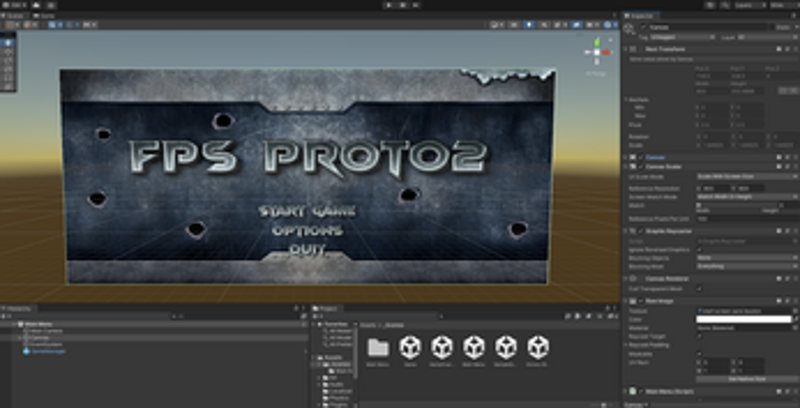Select the SampleScene asset
800x408 pixels.
506,347
